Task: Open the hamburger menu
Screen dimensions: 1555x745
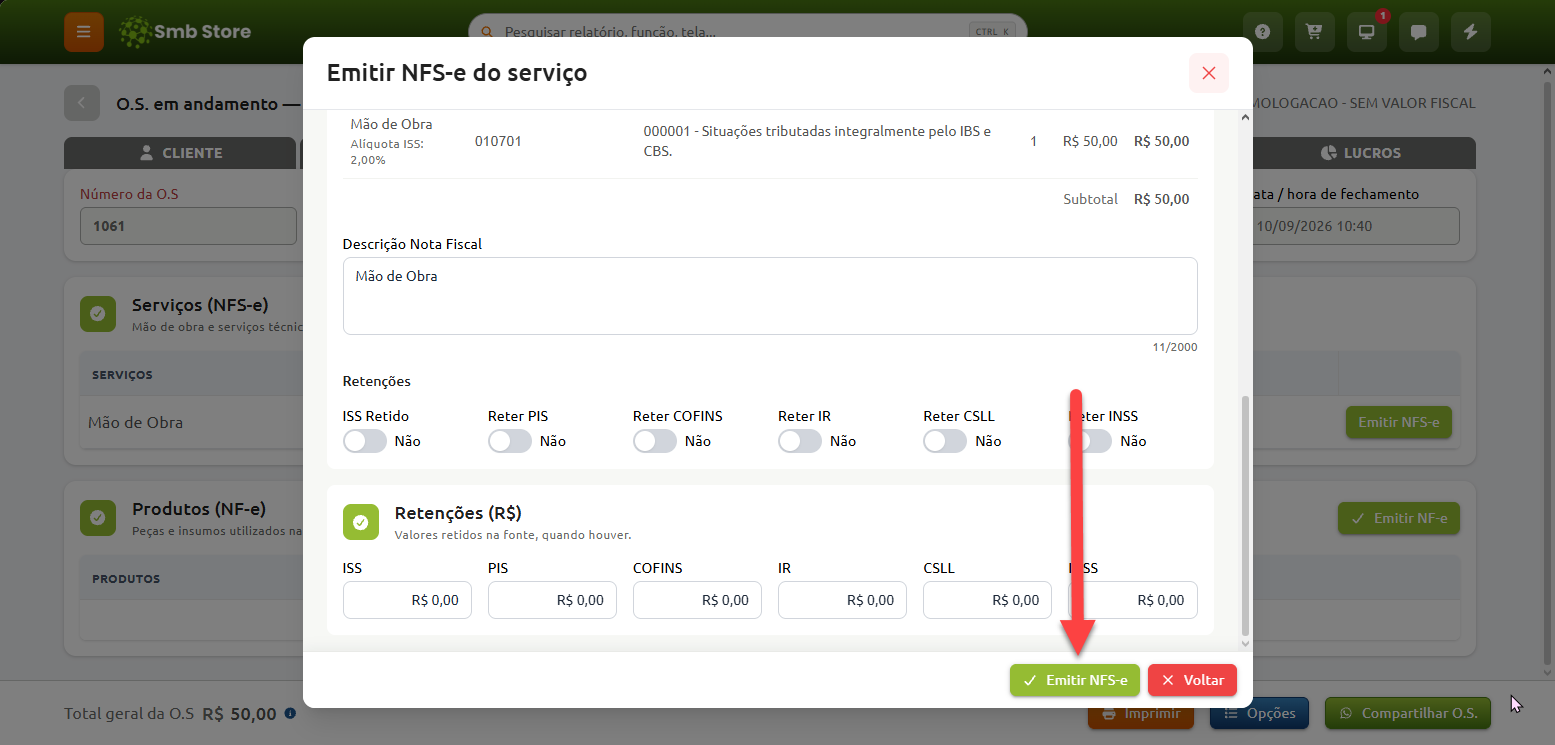Action: tap(84, 32)
